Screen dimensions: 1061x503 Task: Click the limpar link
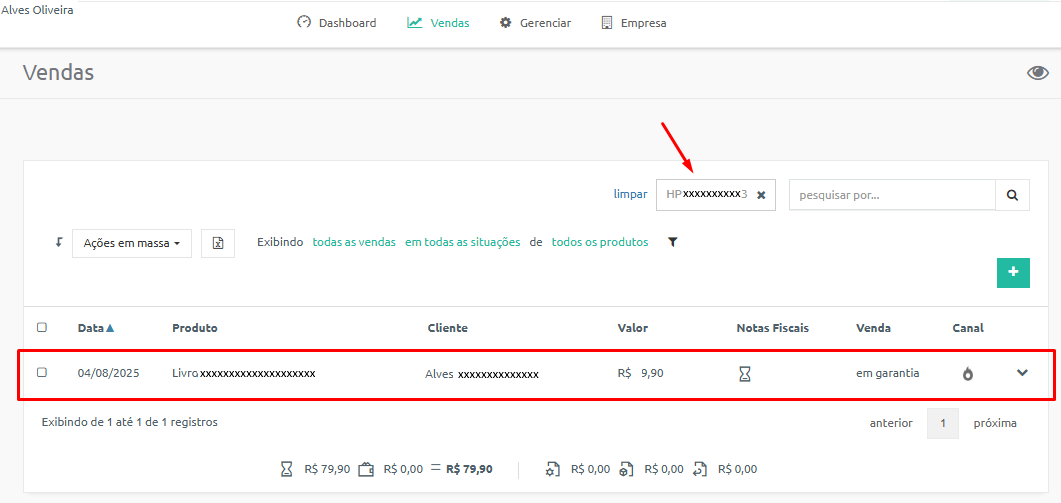pos(630,194)
